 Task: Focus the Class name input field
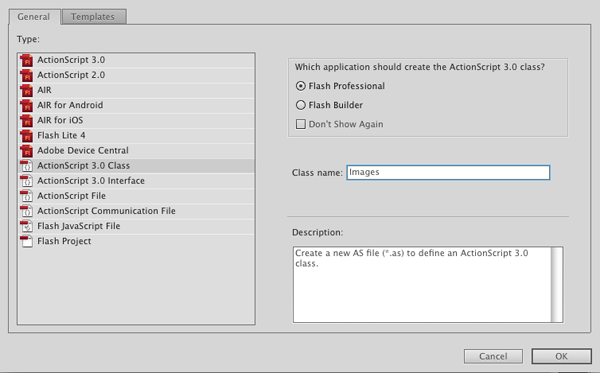click(x=448, y=173)
